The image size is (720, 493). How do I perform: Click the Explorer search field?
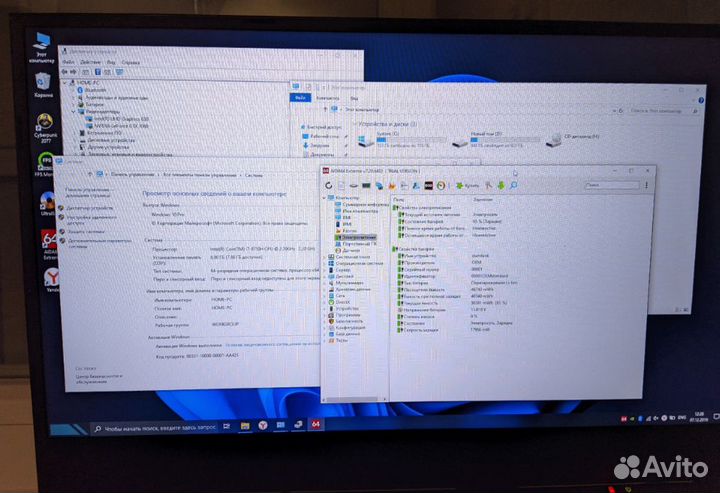(x=664, y=111)
